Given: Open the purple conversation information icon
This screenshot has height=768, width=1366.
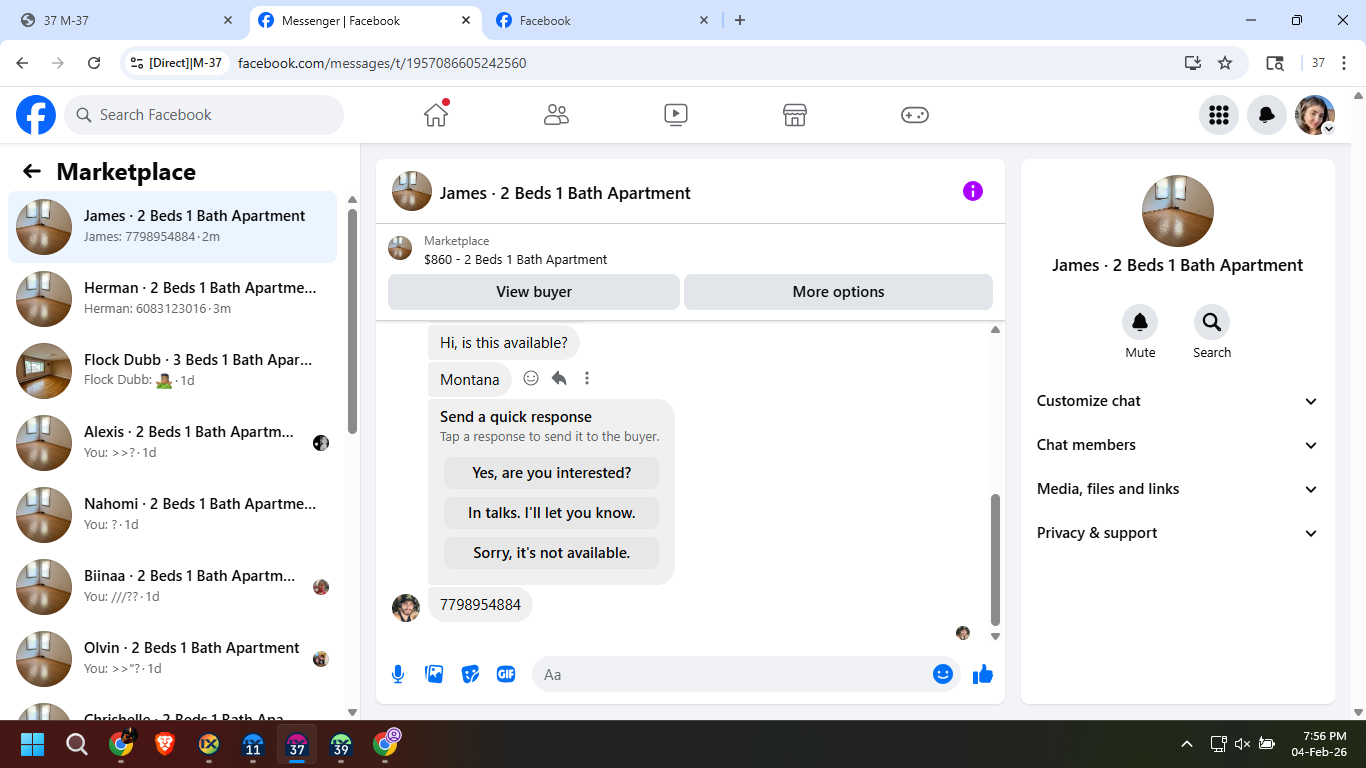Looking at the screenshot, I should 973,191.
